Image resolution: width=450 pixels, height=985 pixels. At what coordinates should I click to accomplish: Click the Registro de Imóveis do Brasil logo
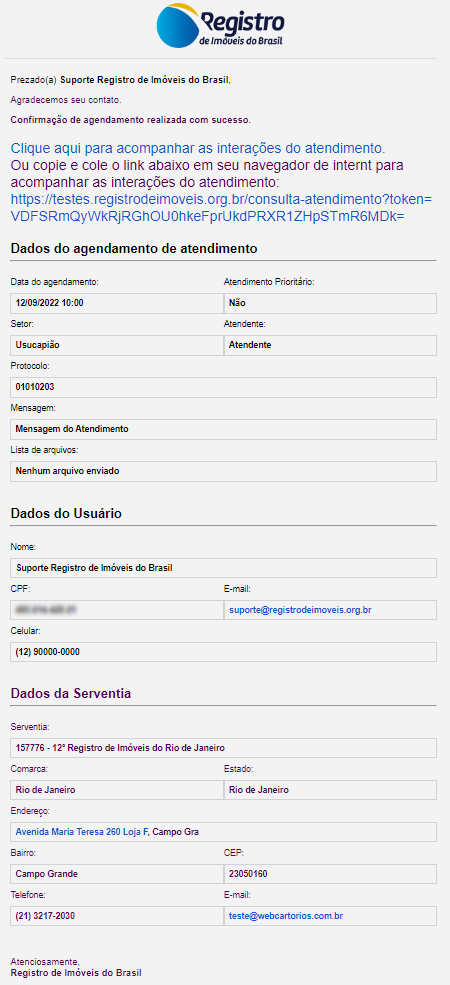pos(221,25)
